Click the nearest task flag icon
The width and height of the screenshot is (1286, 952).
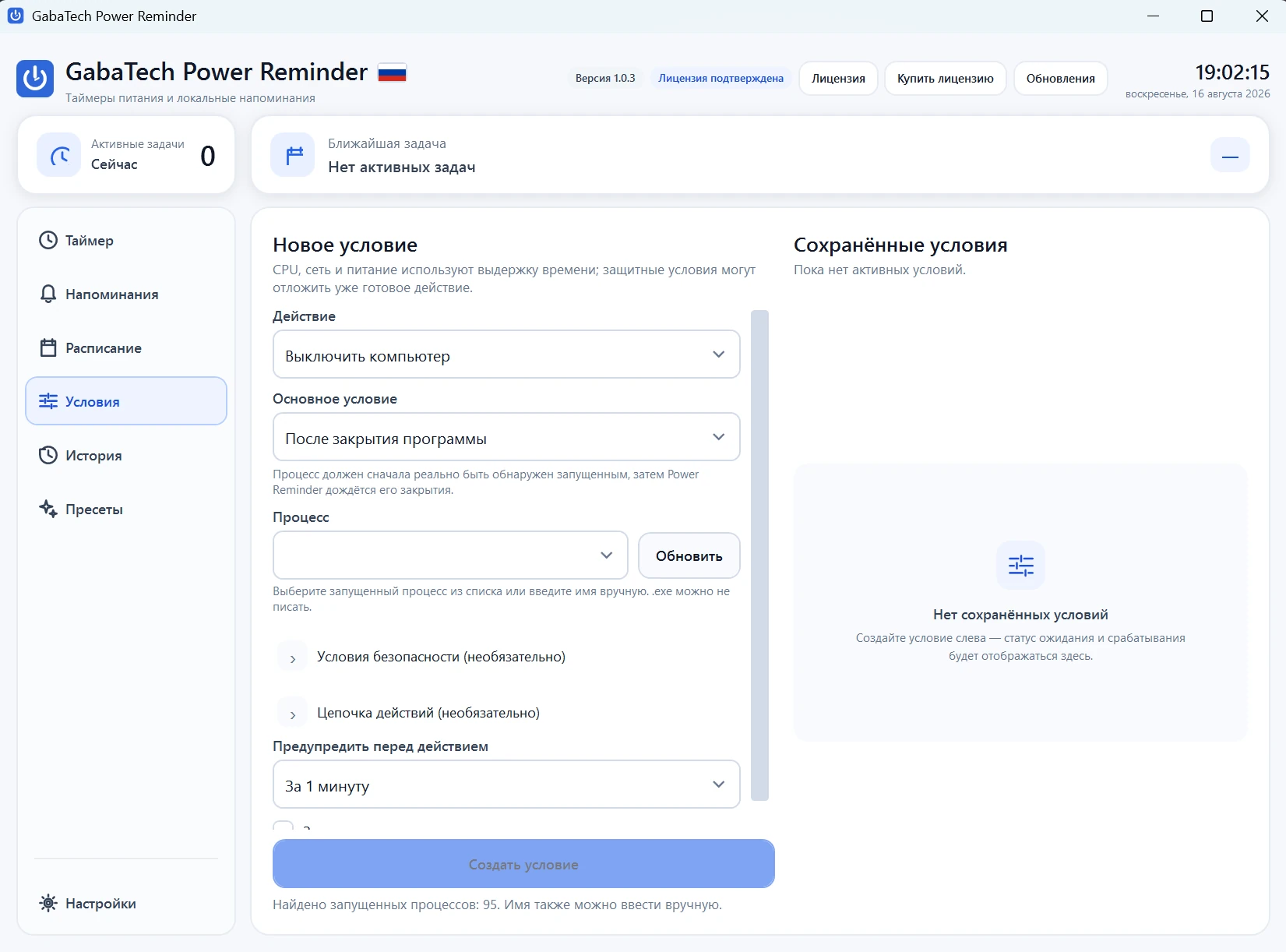[x=293, y=155]
